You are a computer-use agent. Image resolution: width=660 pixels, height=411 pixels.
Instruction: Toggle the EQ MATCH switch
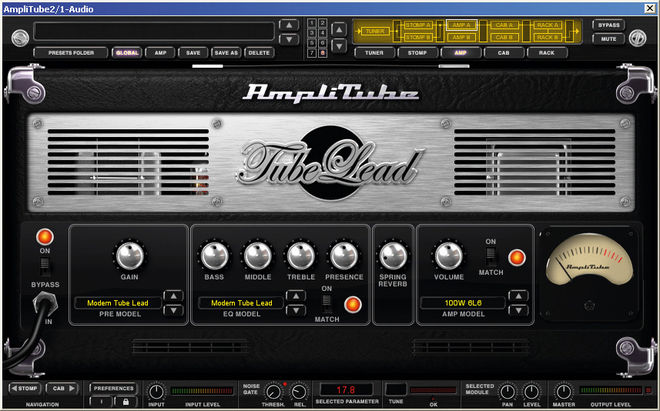327,302
